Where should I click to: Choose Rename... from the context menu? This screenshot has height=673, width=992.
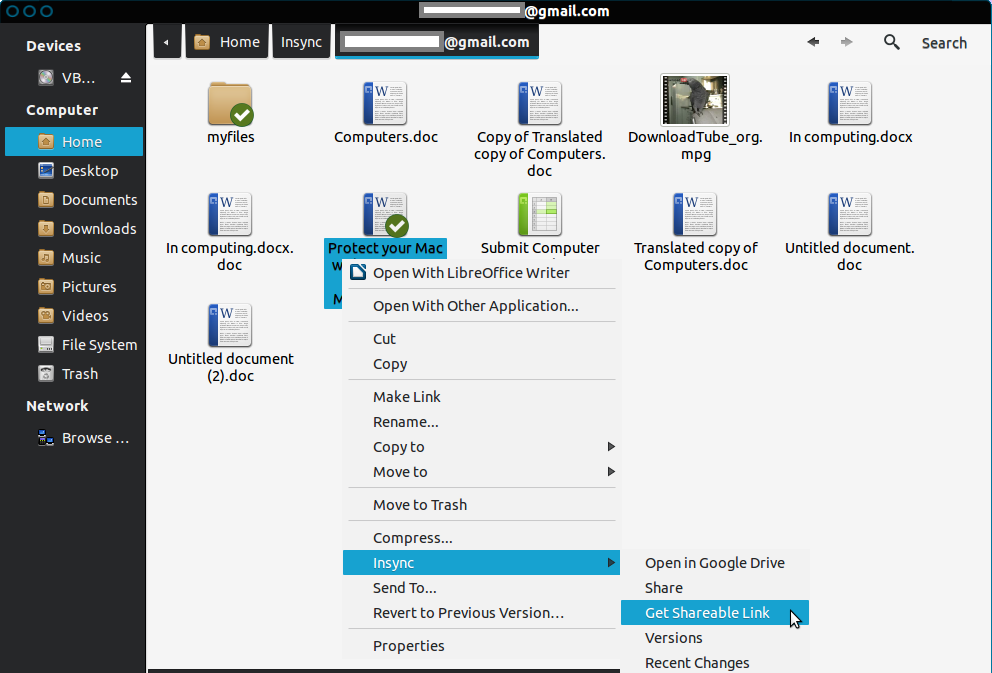tap(481, 422)
